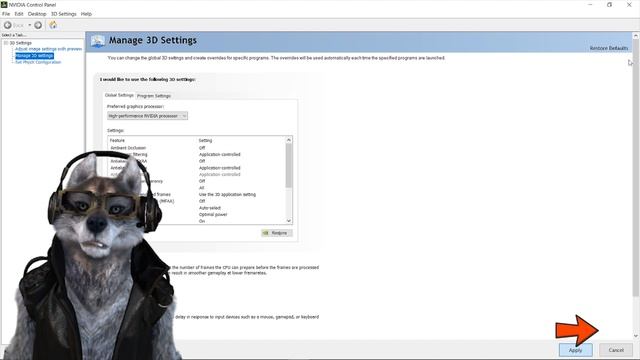Restore down the NVIDIA Control Panel window
Screen dimensions: 640x360
click(609, 4)
